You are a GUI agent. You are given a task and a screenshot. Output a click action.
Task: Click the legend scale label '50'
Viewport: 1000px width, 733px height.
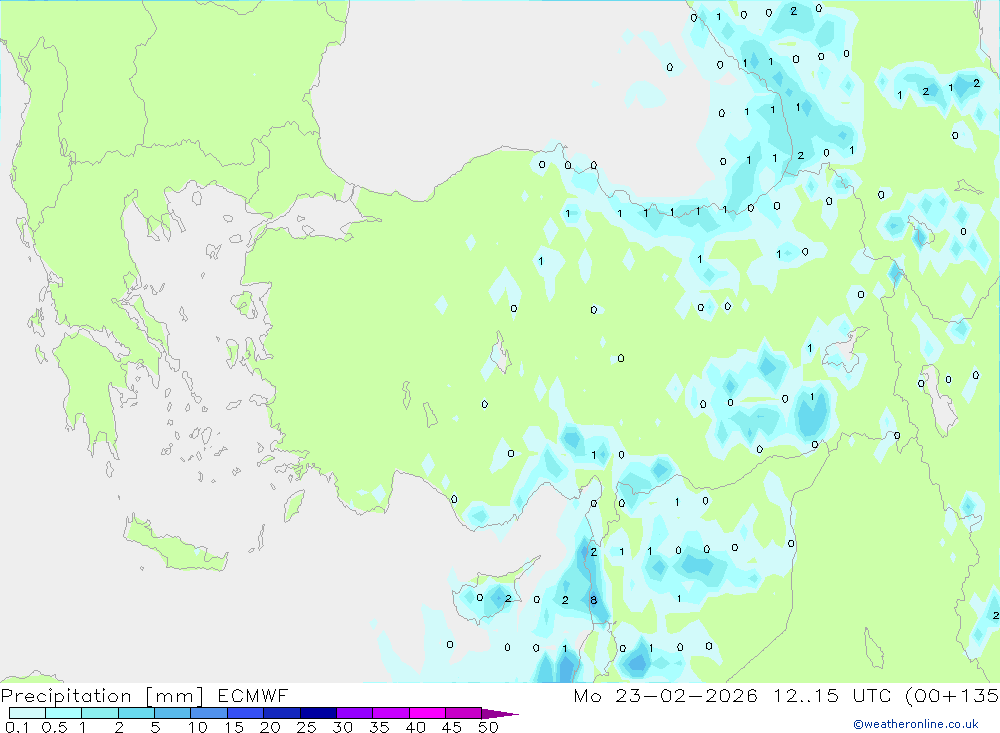click(488, 727)
